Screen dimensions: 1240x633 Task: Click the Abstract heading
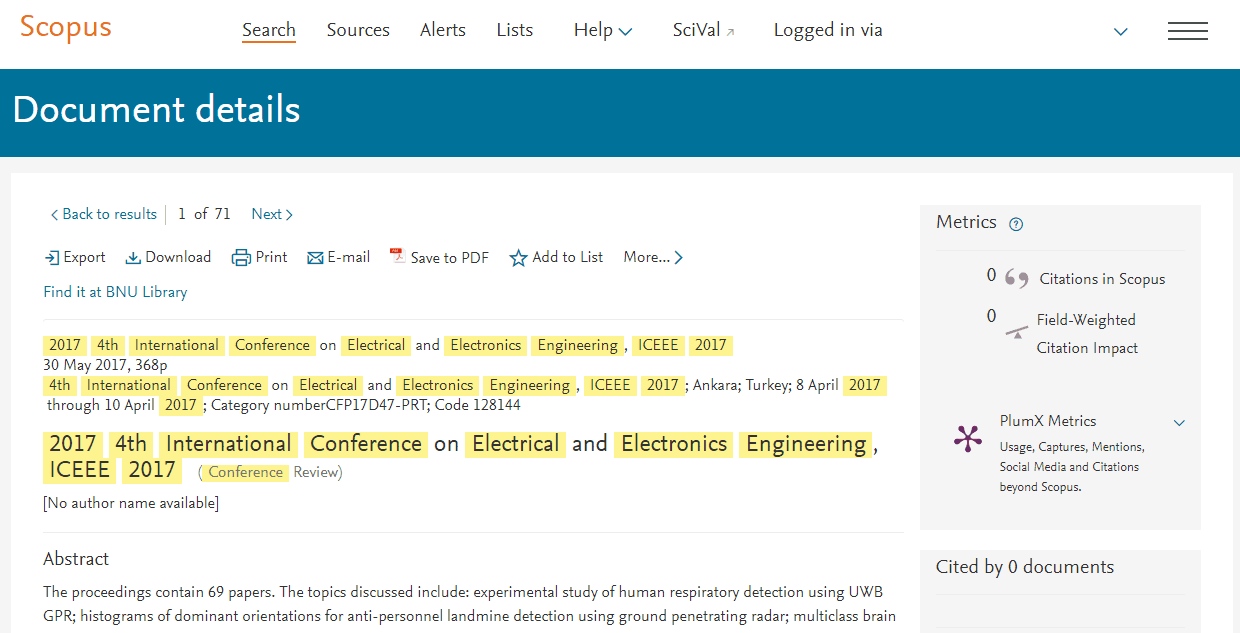pyautogui.click(x=76, y=559)
